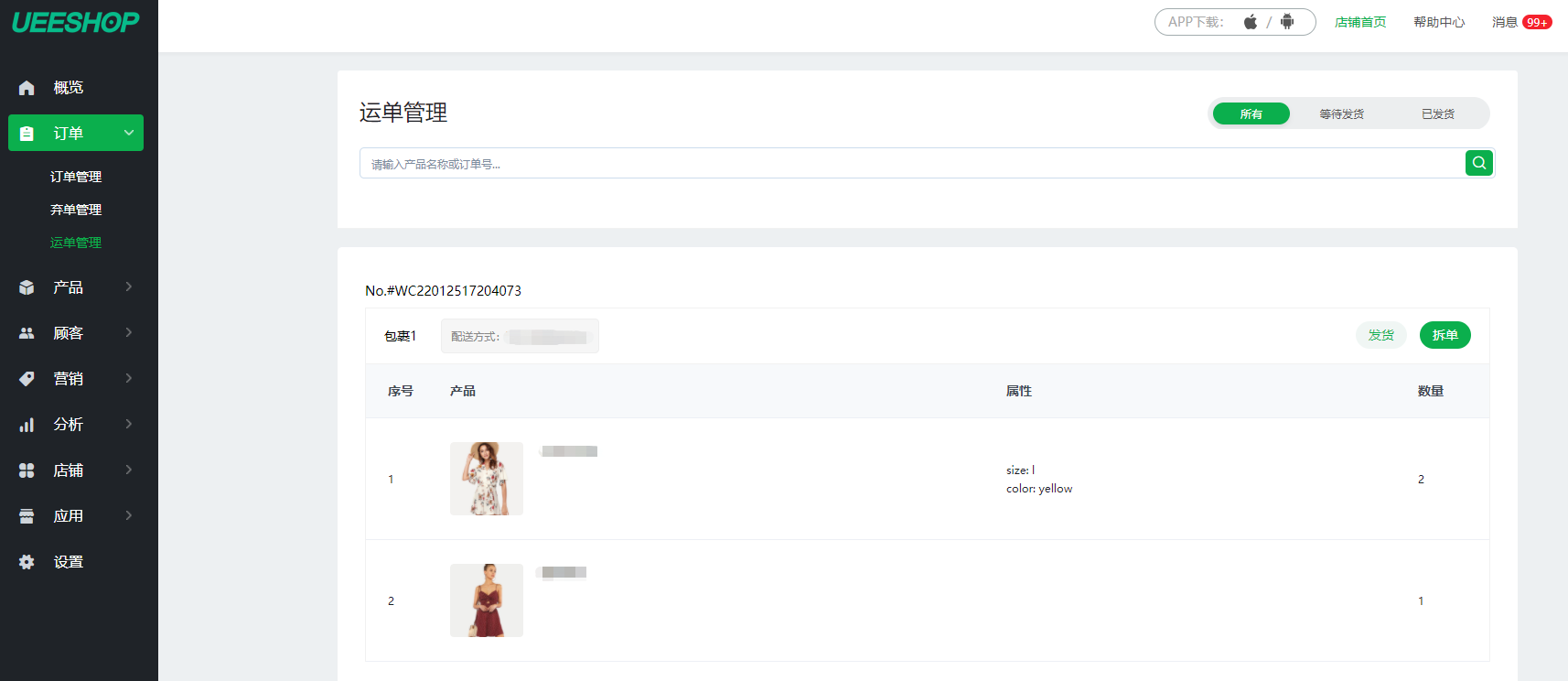
Task: Open the 概览 overview home icon
Action: [x=27, y=88]
